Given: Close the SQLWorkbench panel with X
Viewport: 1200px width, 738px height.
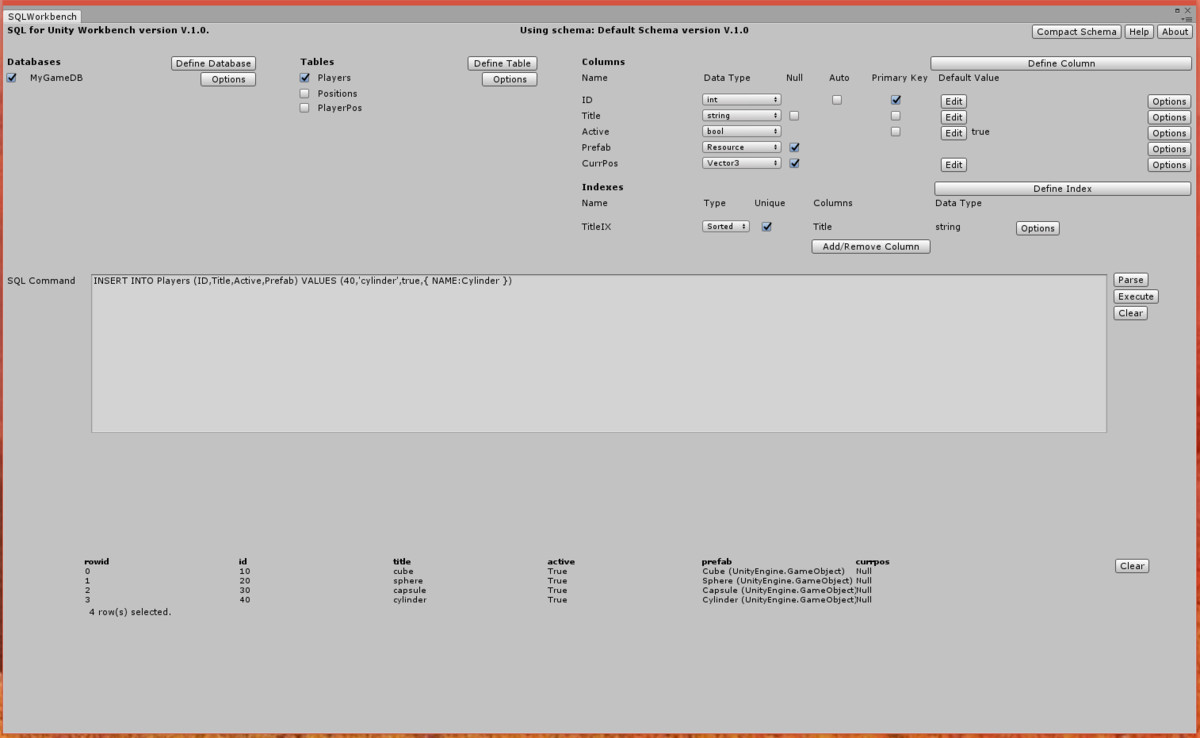Looking at the screenshot, I should 1188,10.
